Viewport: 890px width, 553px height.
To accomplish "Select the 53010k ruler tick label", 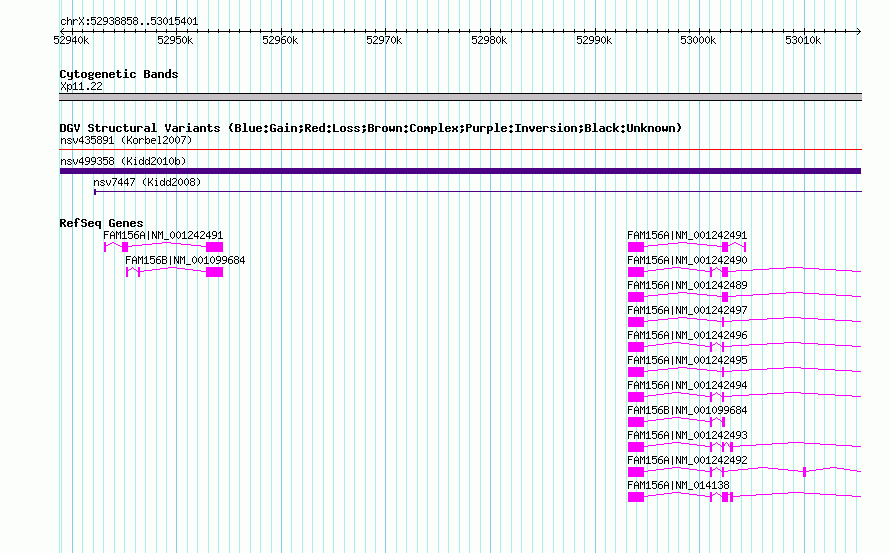I will click(x=803, y=40).
